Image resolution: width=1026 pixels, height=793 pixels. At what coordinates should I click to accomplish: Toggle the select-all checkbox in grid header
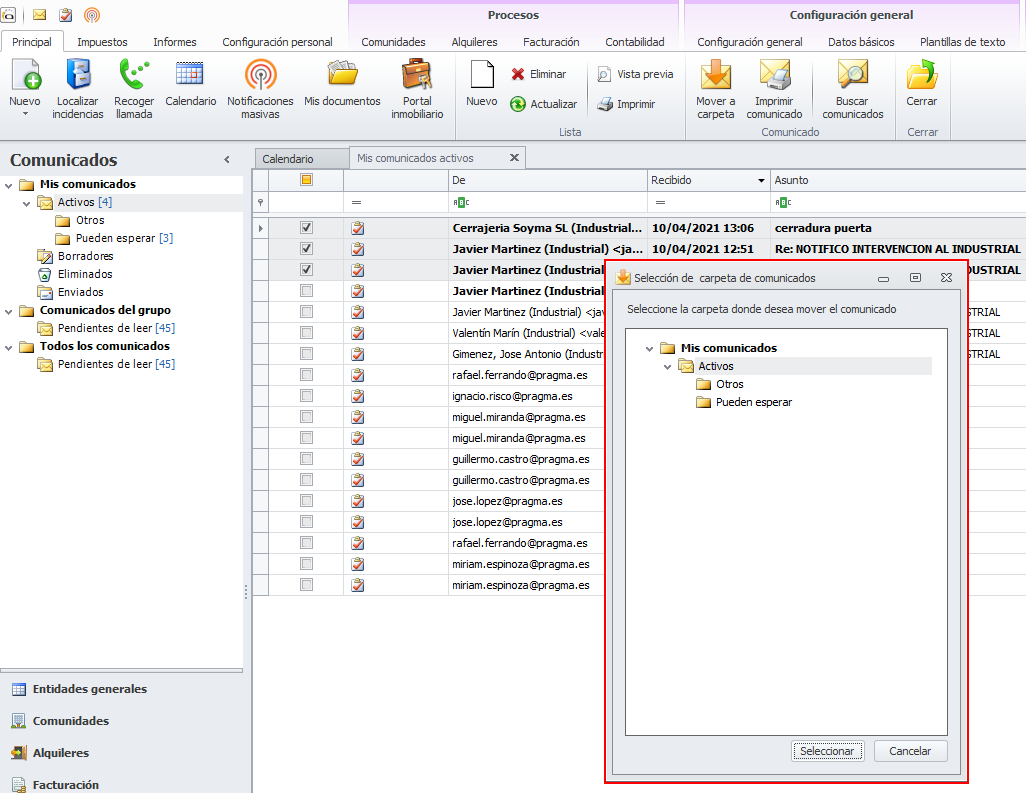click(307, 180)
